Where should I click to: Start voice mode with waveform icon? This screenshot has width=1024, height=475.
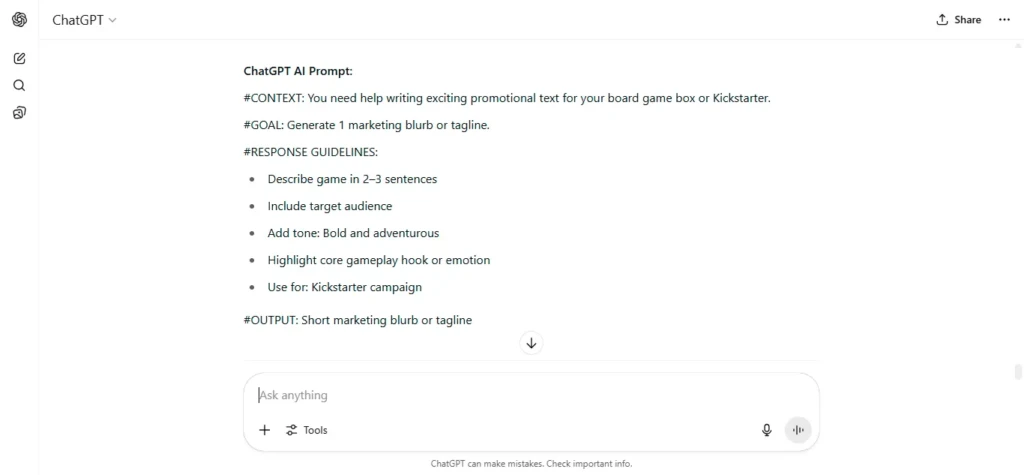click(798, 430)
